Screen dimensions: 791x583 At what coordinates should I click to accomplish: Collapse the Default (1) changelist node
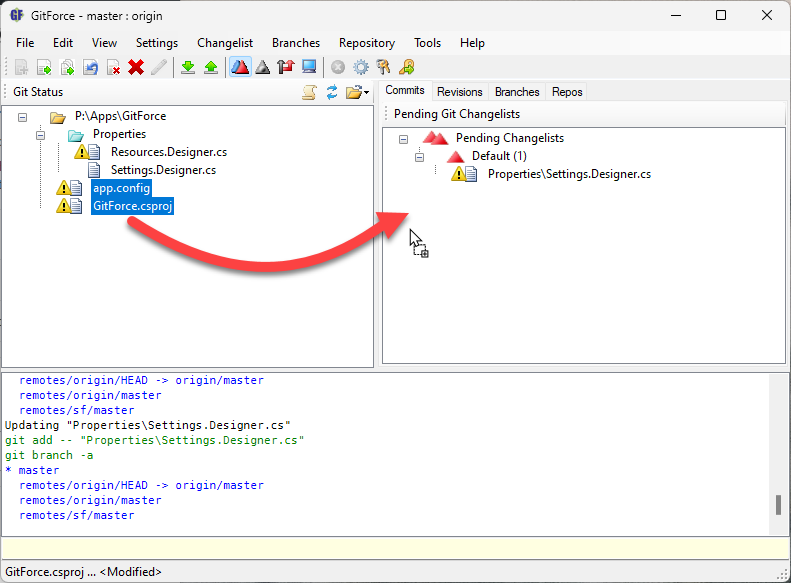(420, 157)
